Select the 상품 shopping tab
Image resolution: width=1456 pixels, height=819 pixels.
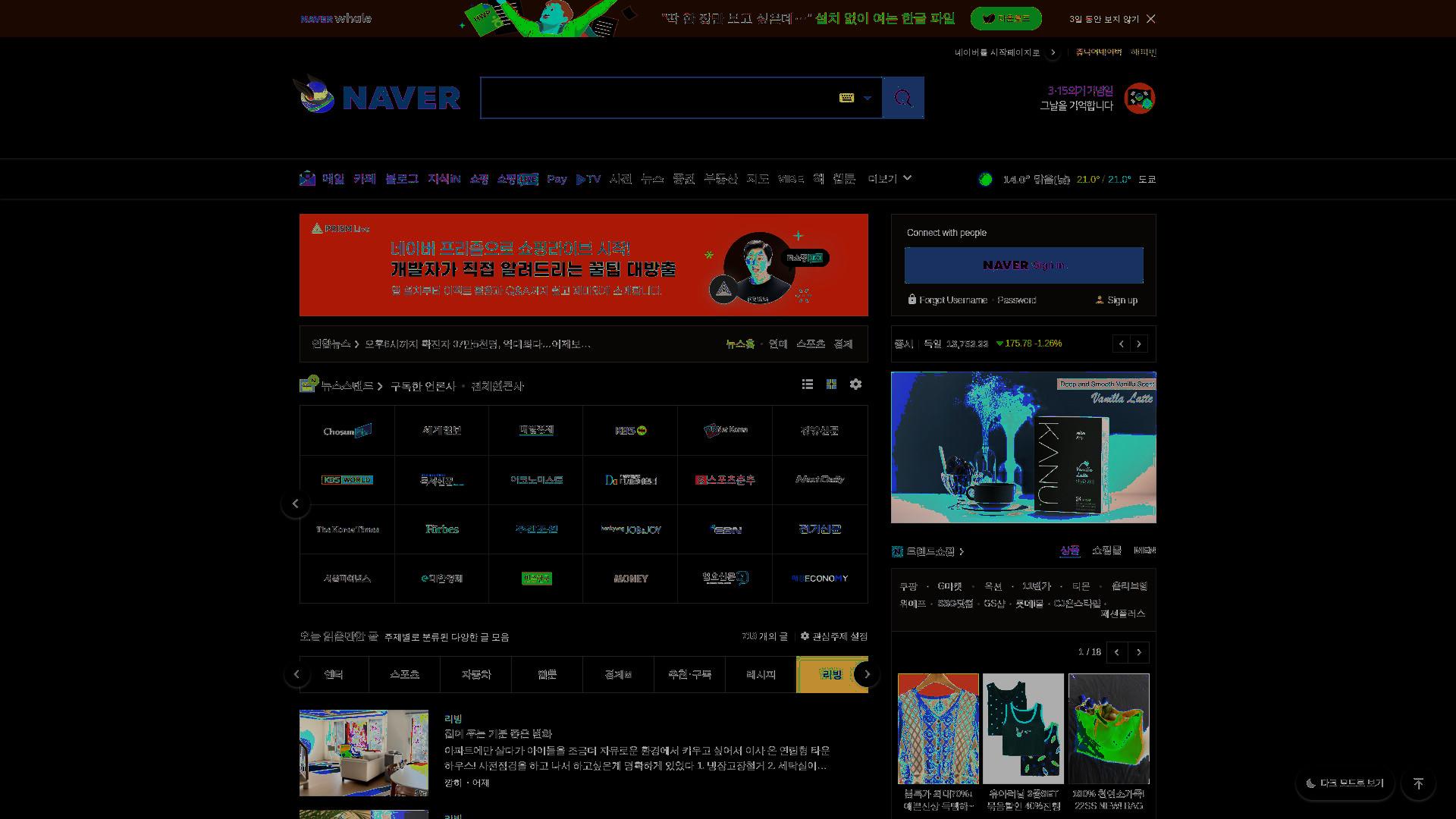point(1069,551)
